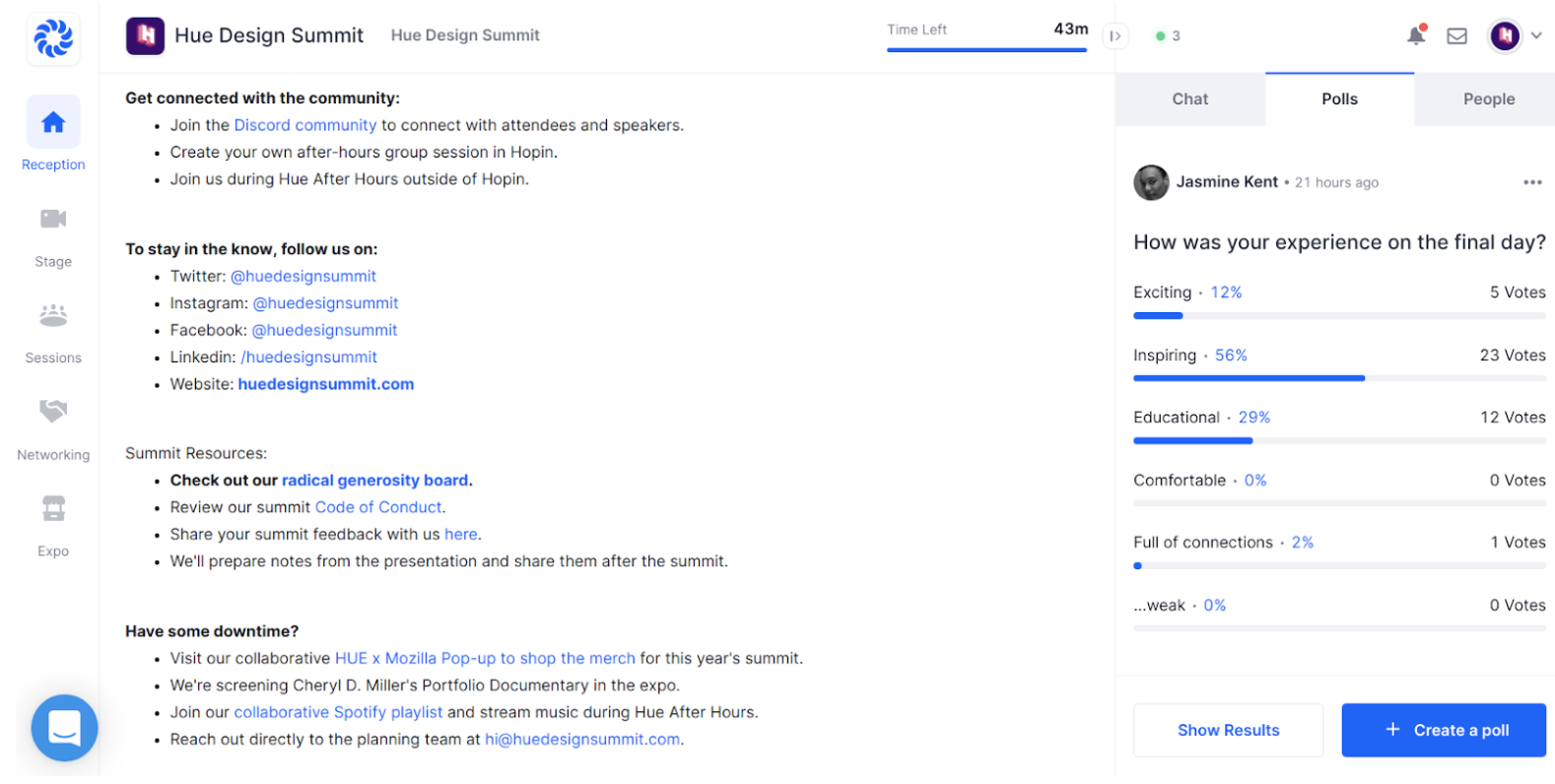Open Jasmine Kent's poll options menu
This screenshot has height=784, width=1555.
pos(1531,182)
